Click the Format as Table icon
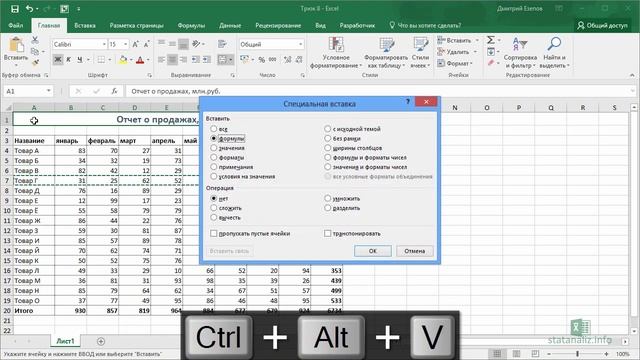The height and width of the screenshot is (360, 640). pyautogui.click(x=386, y=44)
